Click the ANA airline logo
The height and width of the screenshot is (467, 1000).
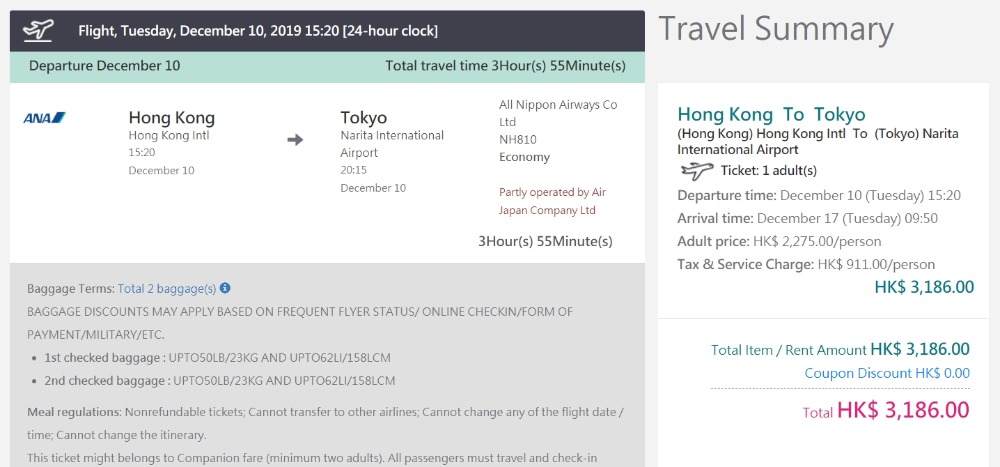point(44,118)
